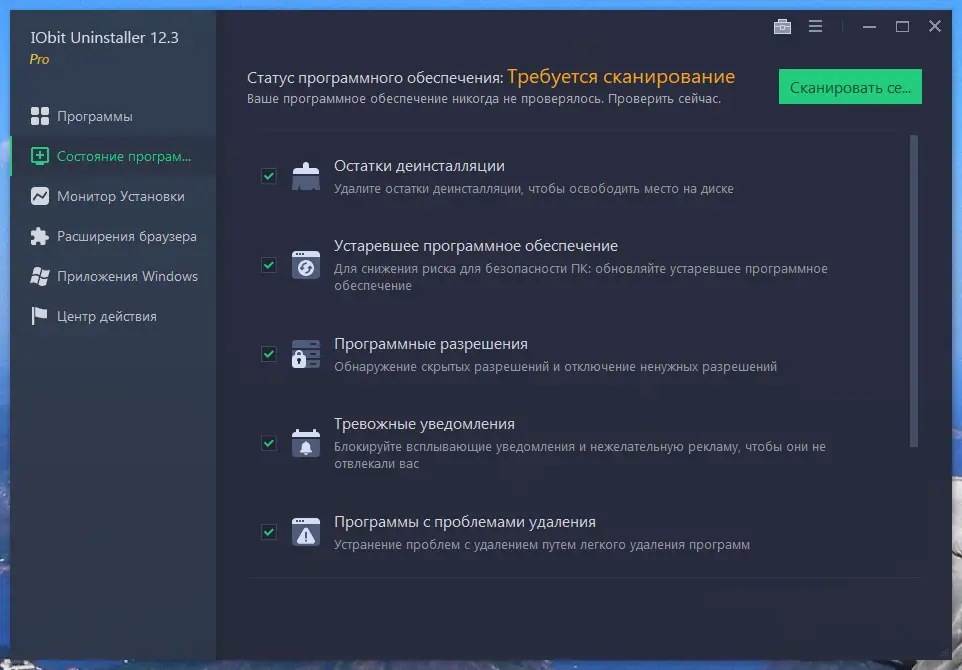The height and width of the screenshot is (670, 962).
Task: Click the Расширения браузера puzzle icon
Action: pyautogui.click(x=40, y=236)
